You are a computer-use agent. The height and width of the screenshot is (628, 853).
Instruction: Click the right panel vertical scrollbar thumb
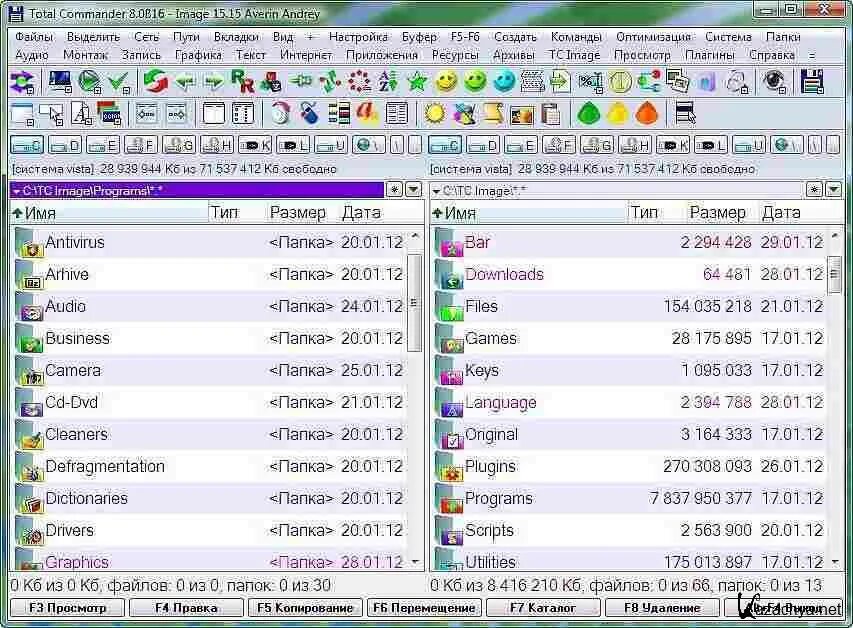[x=834, y=275]
